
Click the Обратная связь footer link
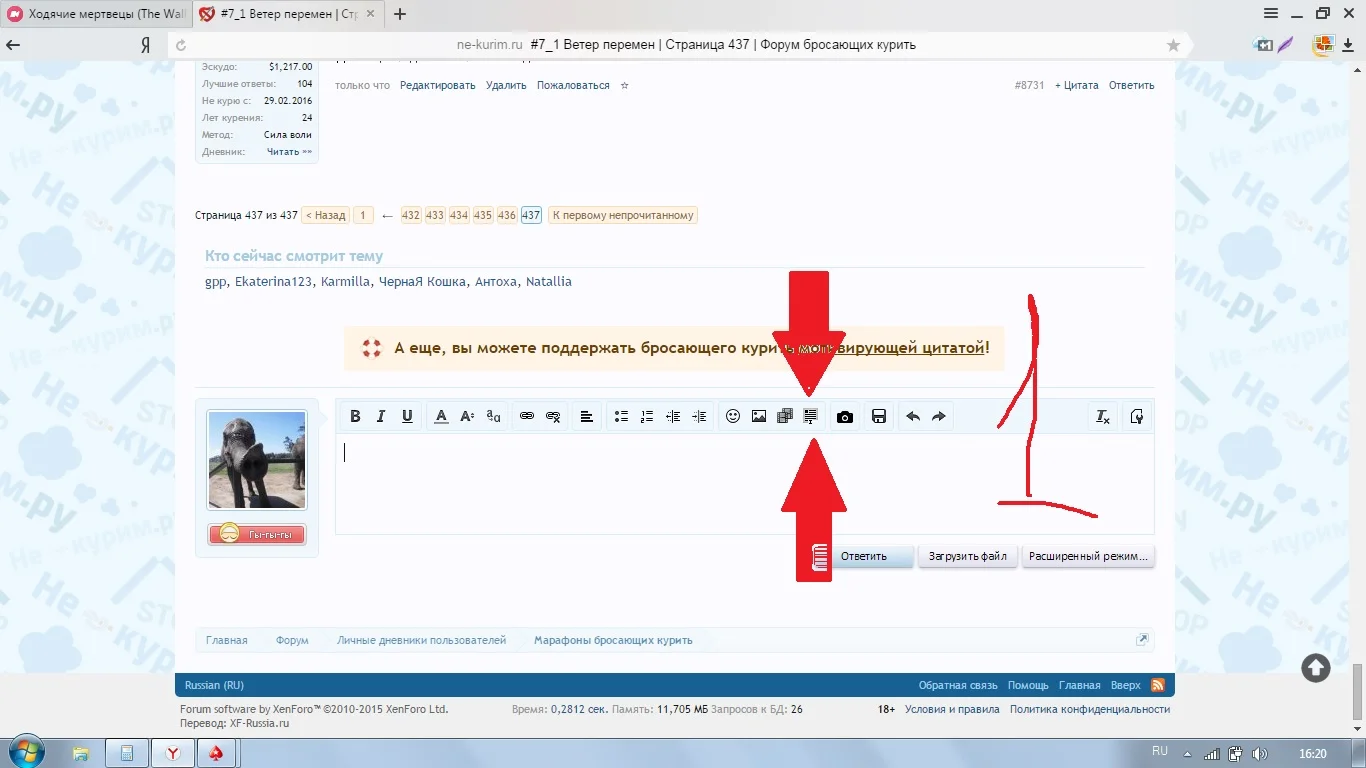pos(958,685)
